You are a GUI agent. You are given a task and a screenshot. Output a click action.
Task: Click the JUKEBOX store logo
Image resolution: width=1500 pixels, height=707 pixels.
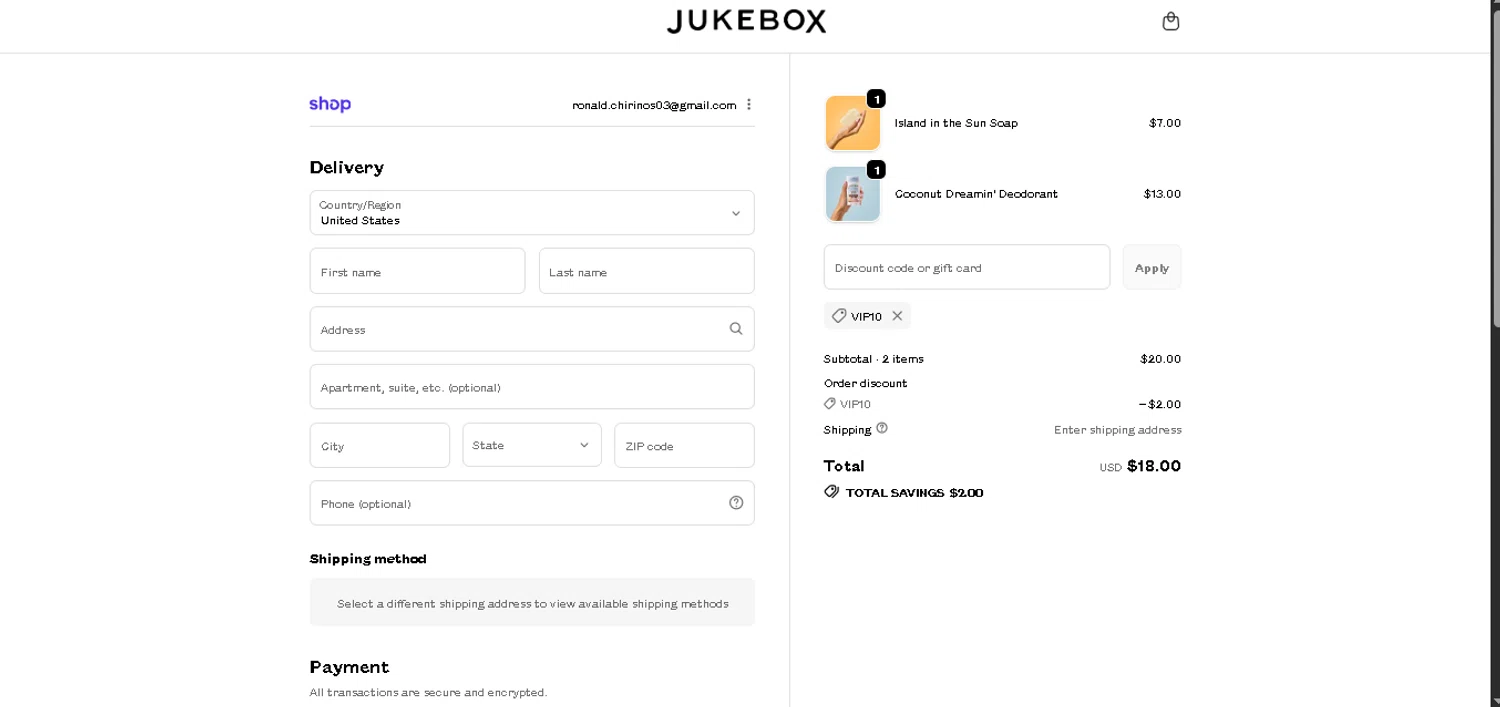click(746, 21)
